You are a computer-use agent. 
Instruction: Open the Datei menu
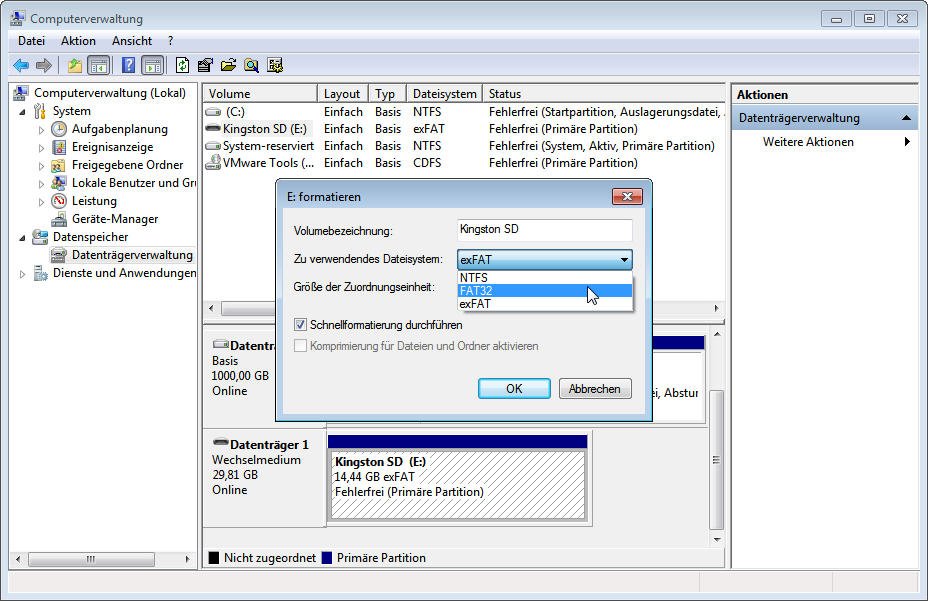click(31, 41)
